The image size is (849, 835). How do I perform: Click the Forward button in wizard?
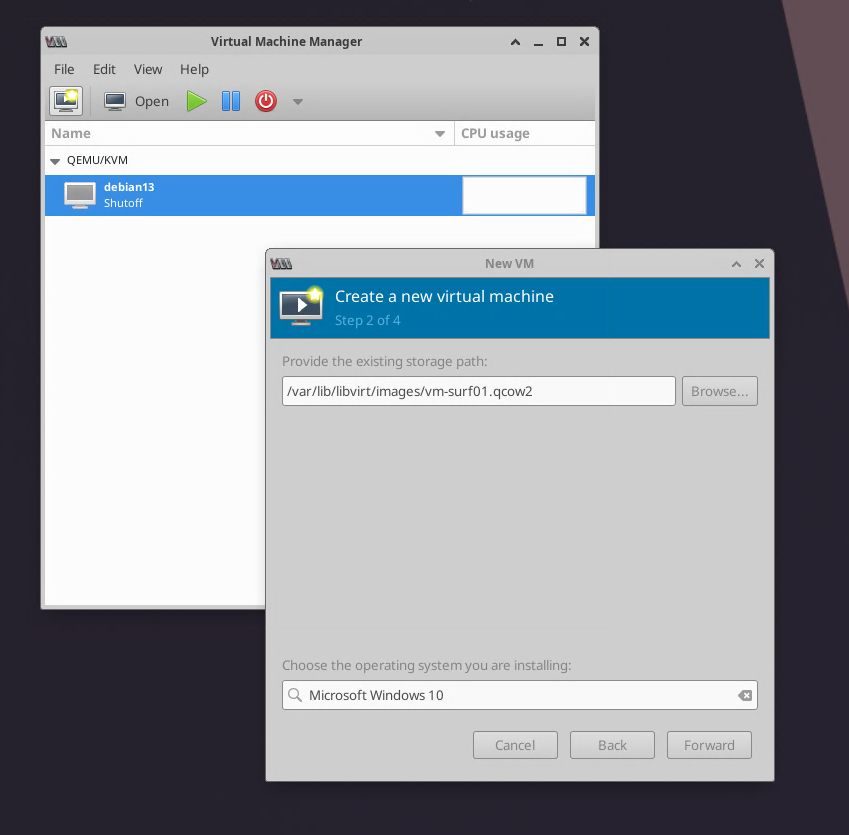tap(709, 745)
